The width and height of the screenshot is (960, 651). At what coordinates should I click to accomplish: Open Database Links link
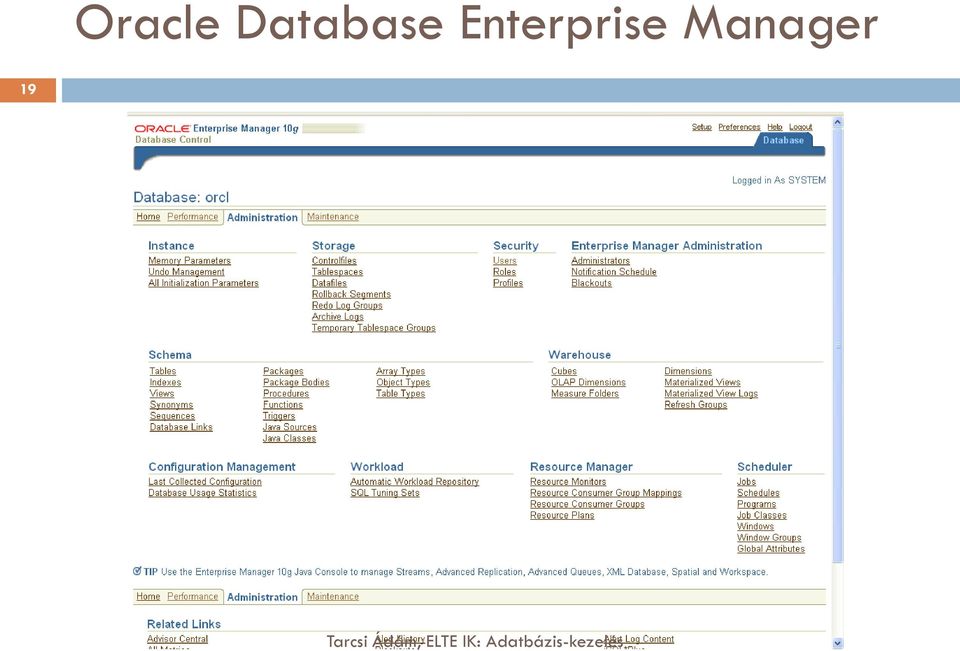click(x=181, y=427)
